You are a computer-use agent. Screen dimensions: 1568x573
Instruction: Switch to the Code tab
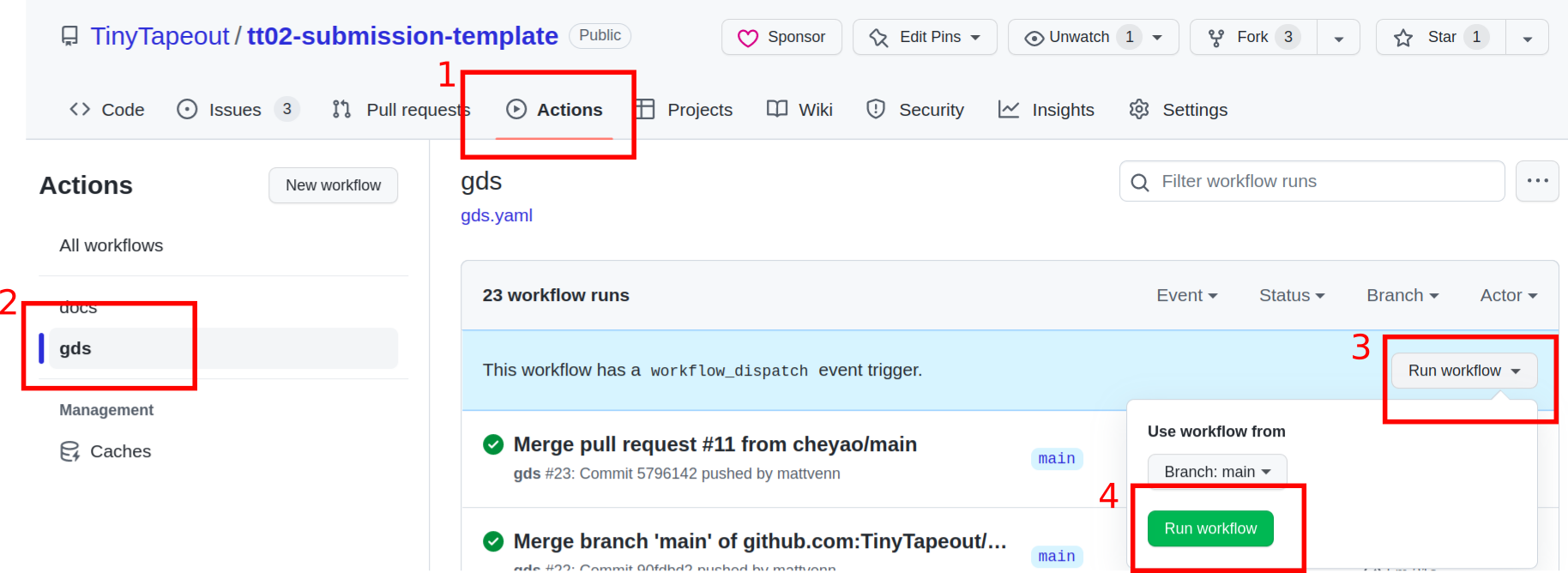(107, 110)
